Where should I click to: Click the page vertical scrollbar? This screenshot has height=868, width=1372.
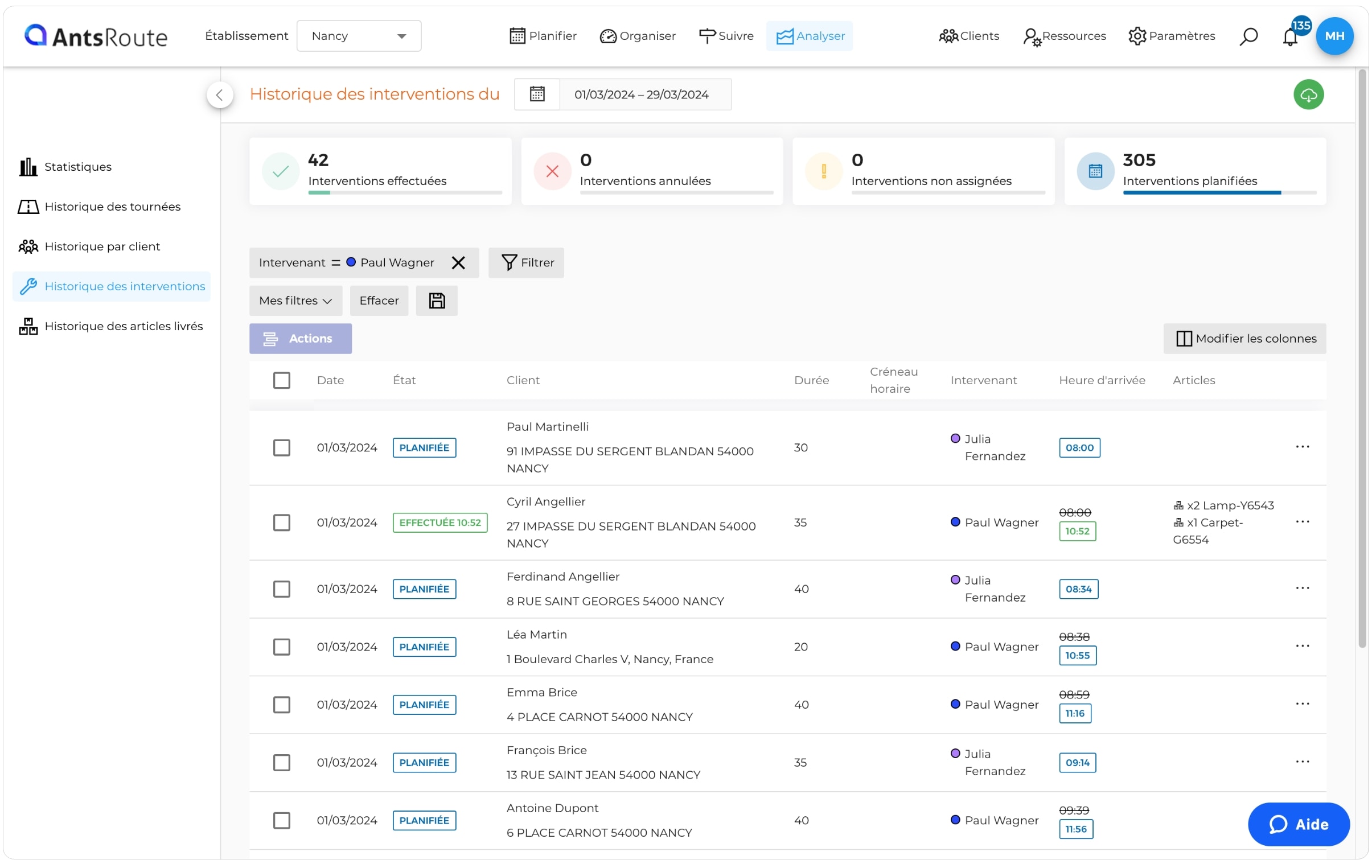[1363, 359]
